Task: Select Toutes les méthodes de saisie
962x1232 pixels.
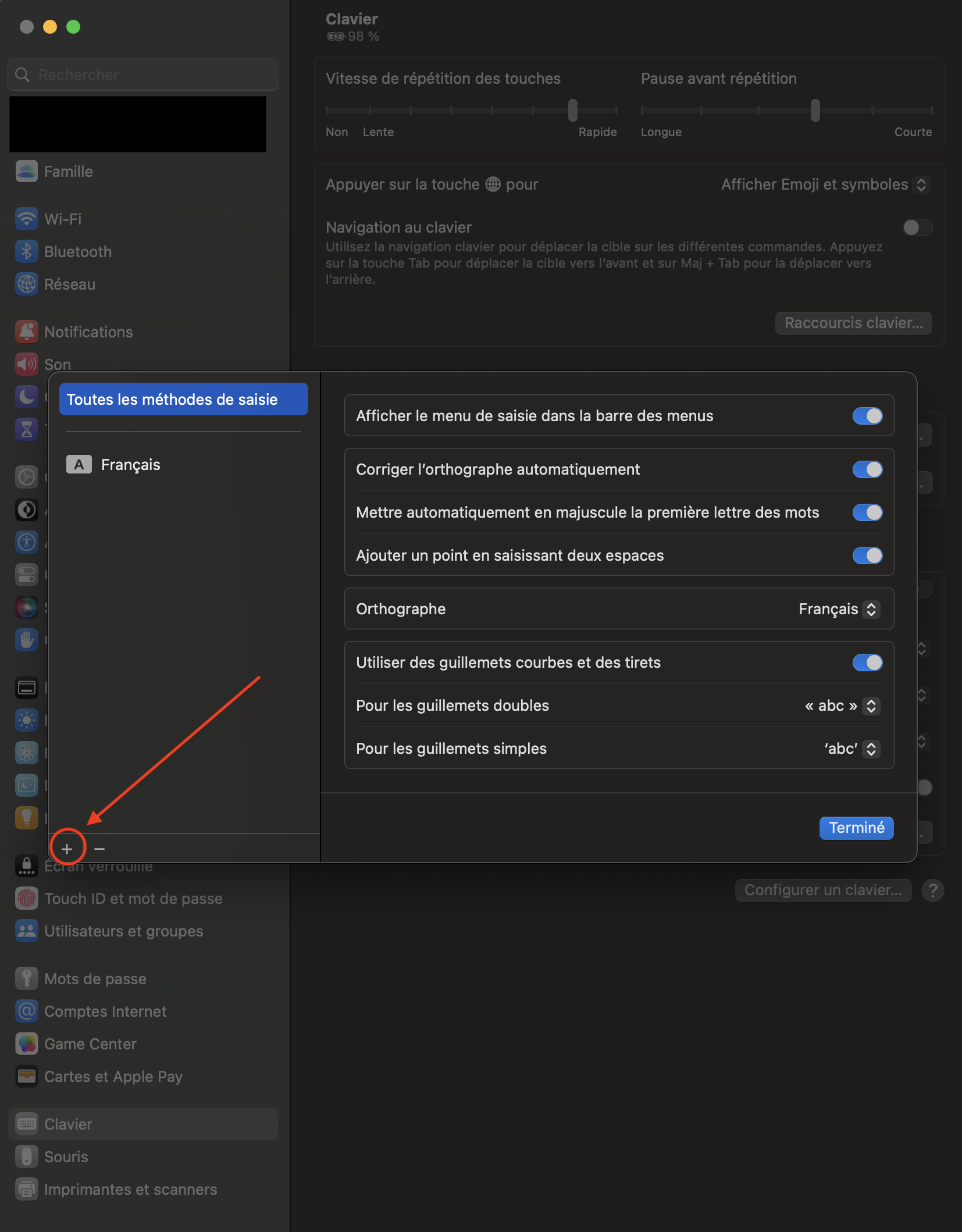Action: click(x=183, y=400)
